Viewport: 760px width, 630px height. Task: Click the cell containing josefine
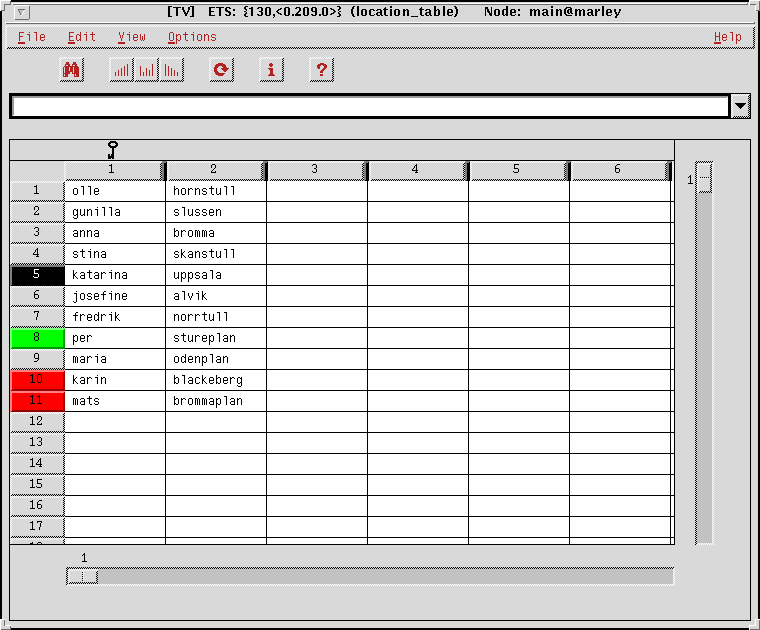tap(115, 296)
